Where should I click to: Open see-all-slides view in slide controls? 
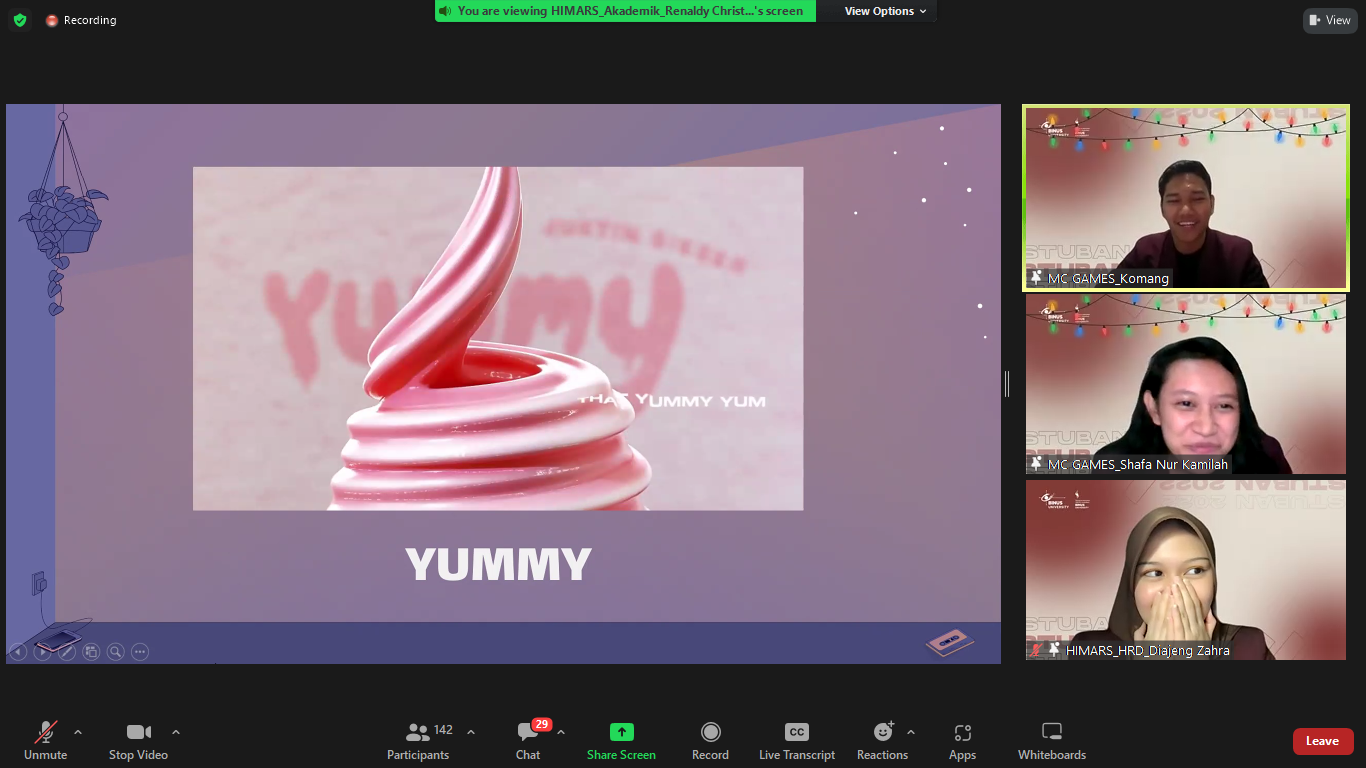click(x=91, y=652)
